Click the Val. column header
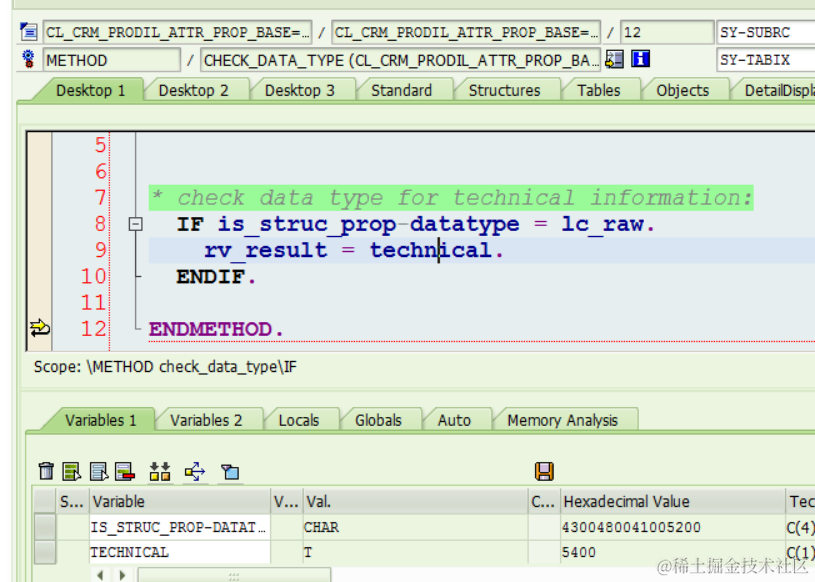Screen dimensions: 815x582 (415, 501)
